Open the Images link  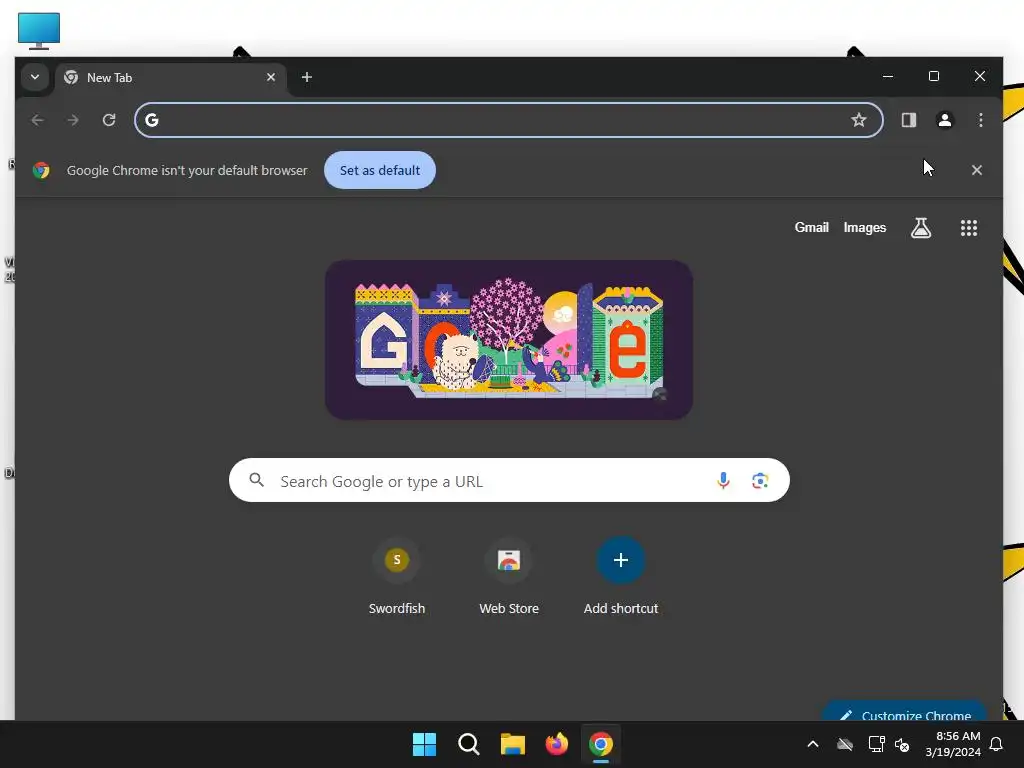click(x=865, y=228)
